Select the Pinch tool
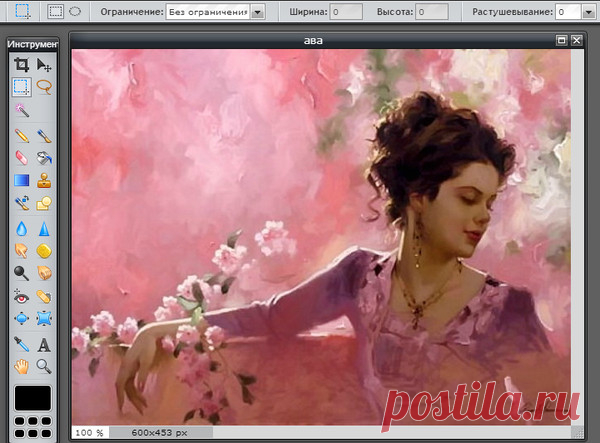Screen dimensions: 600x443 44,318
